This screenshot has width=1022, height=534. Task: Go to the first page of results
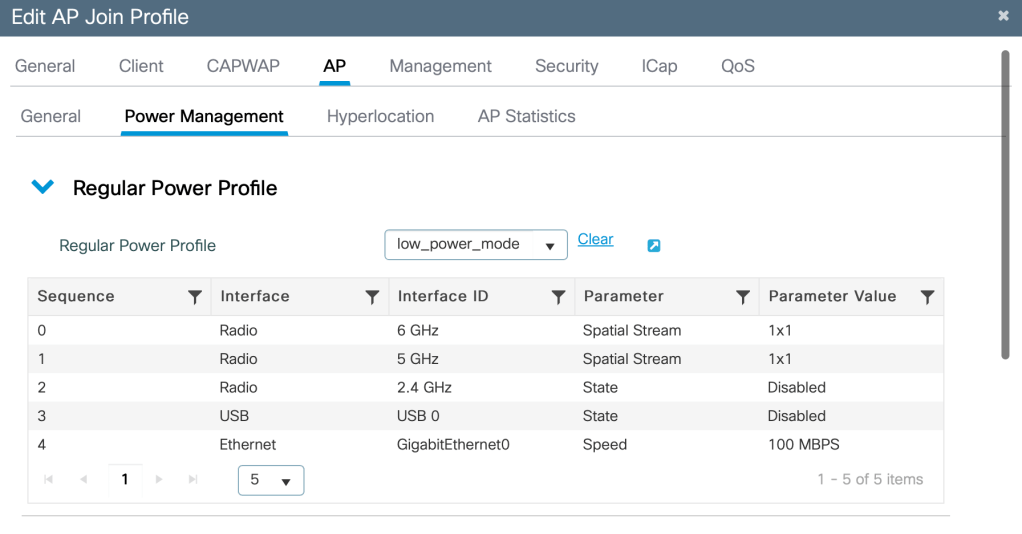(x=49, y=480)
